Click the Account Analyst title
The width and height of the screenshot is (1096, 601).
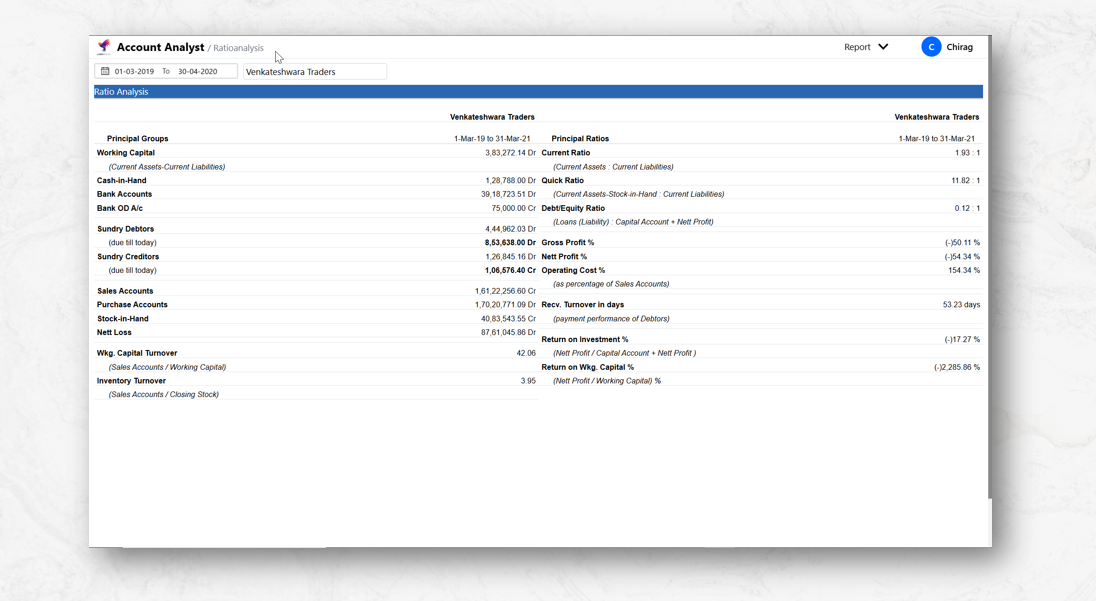pyautogui.click(x=160, y=47)
